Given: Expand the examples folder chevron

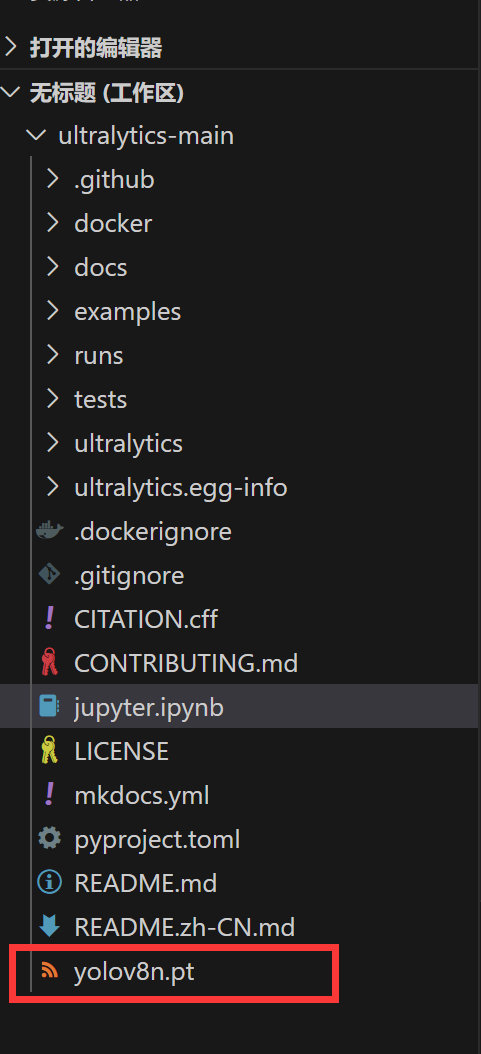Looking at the screenshot, I should point(52,311).
